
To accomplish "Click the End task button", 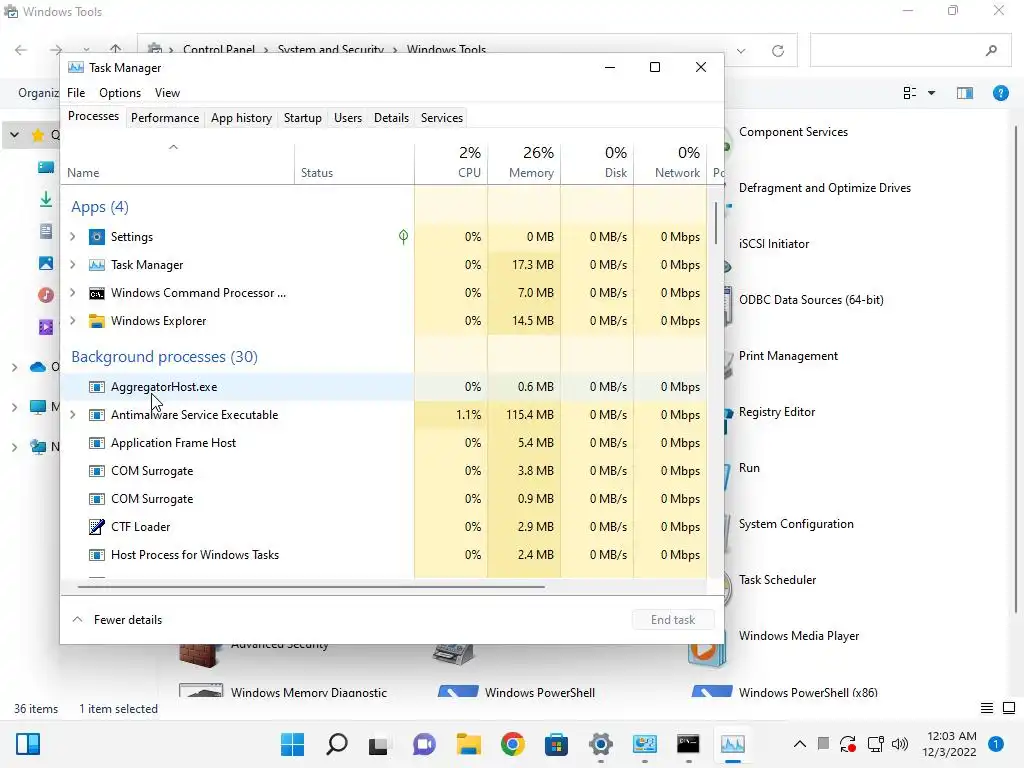I will 673,620.
